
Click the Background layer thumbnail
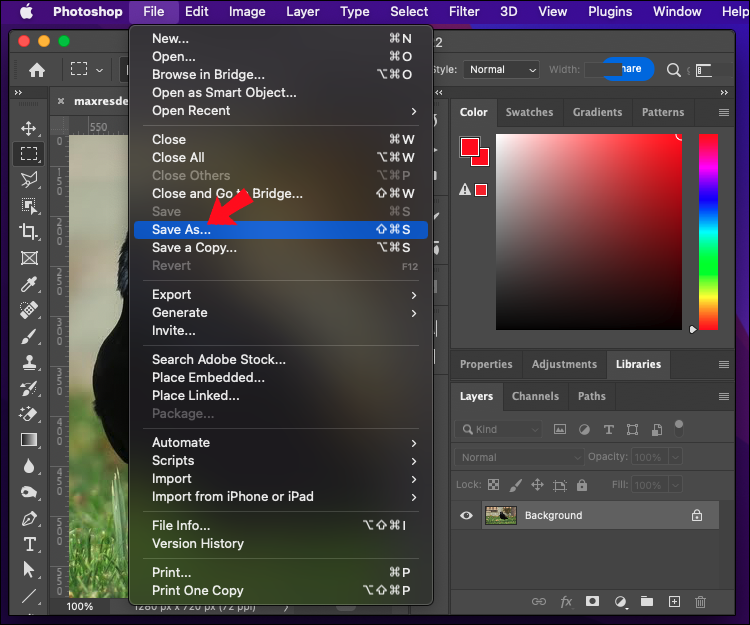click(500, 515)
